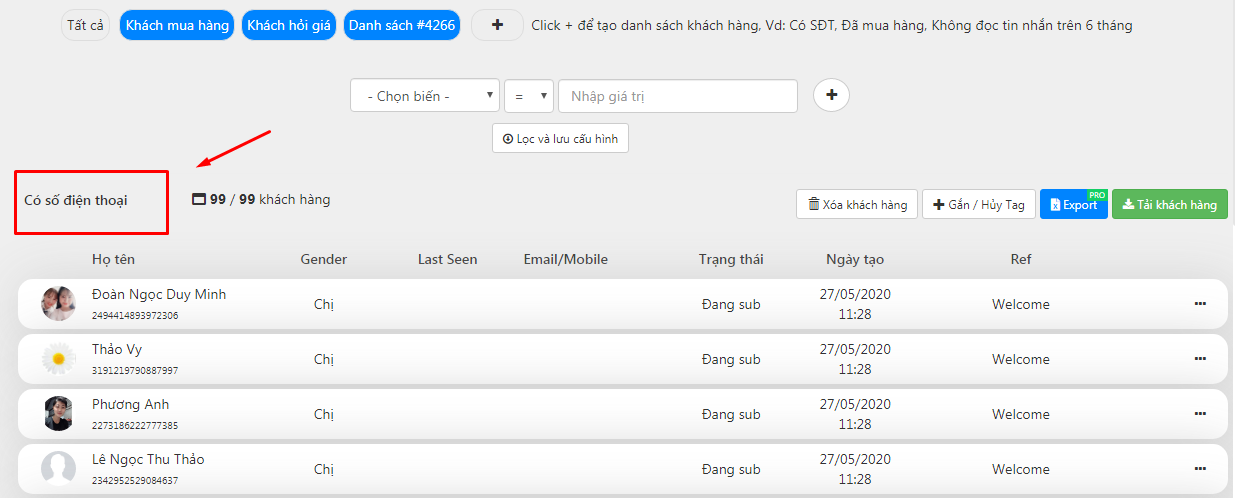This screenshot has height=498, width=1235.
Task: Click Lê Ngọc Thu Thảo's default avatar
Action: pyautogui.click(x=59, y=469)
